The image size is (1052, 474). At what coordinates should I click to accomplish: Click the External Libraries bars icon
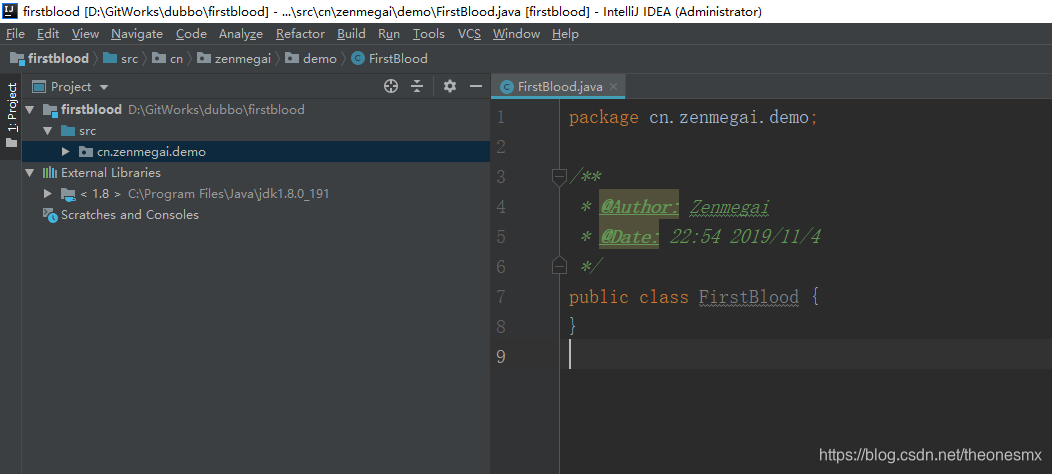50,173
